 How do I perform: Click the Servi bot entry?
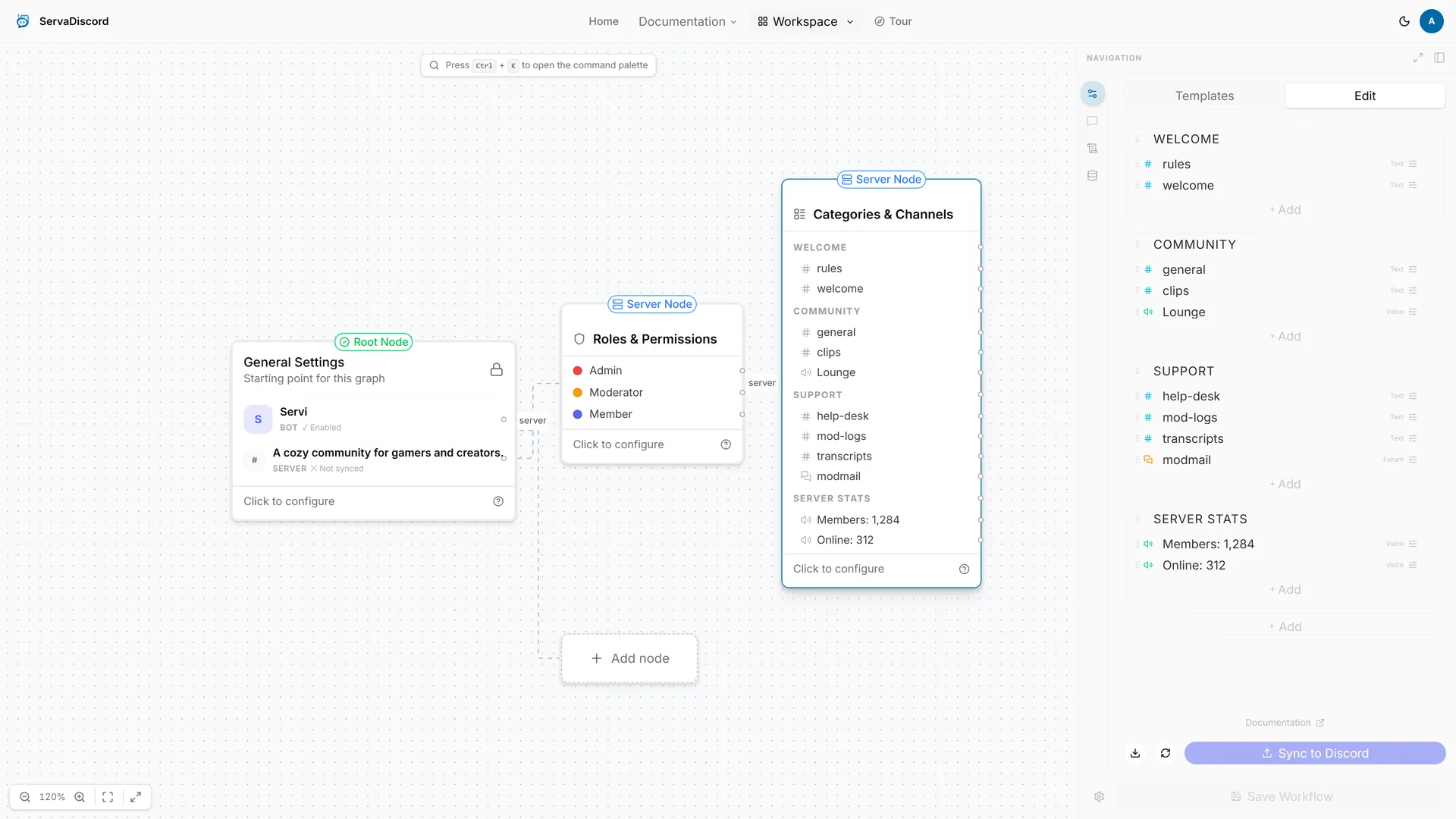(x=373, y=419)
